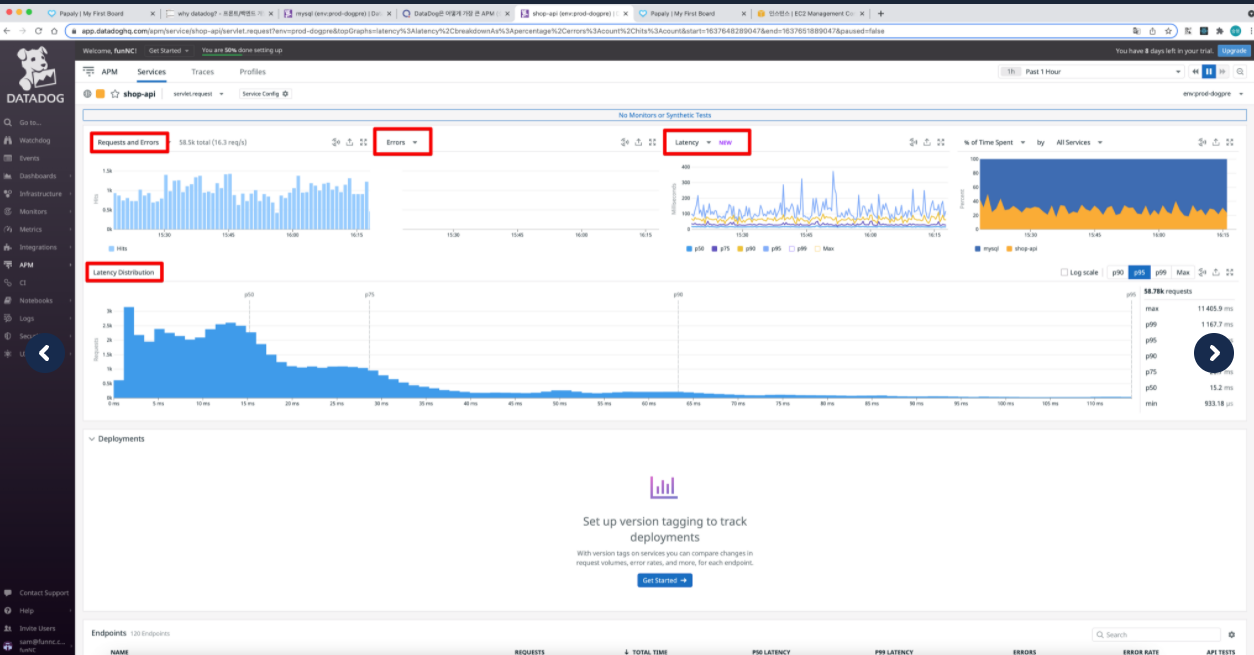The image size is (1254, 655).
Task: Focus the Endpoints search field
Action: (1157, 634)
